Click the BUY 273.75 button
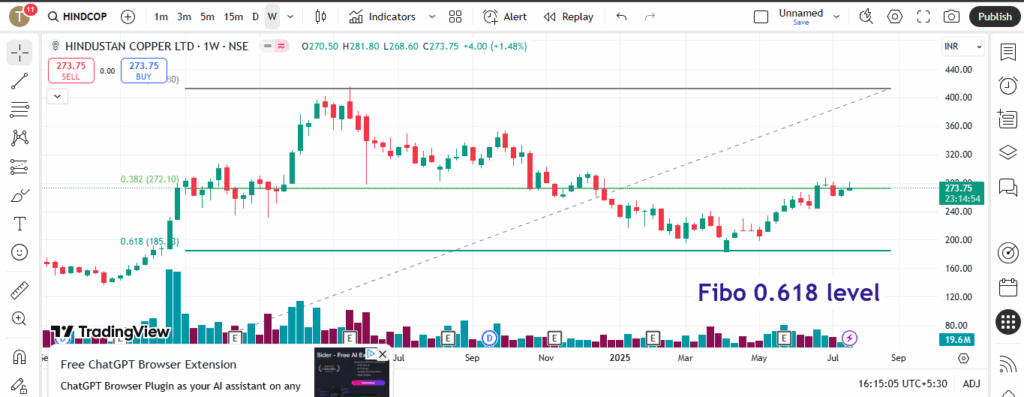The height and width of the screenshot is (397, 1024). pyautogui.click(x=144, y=71)
